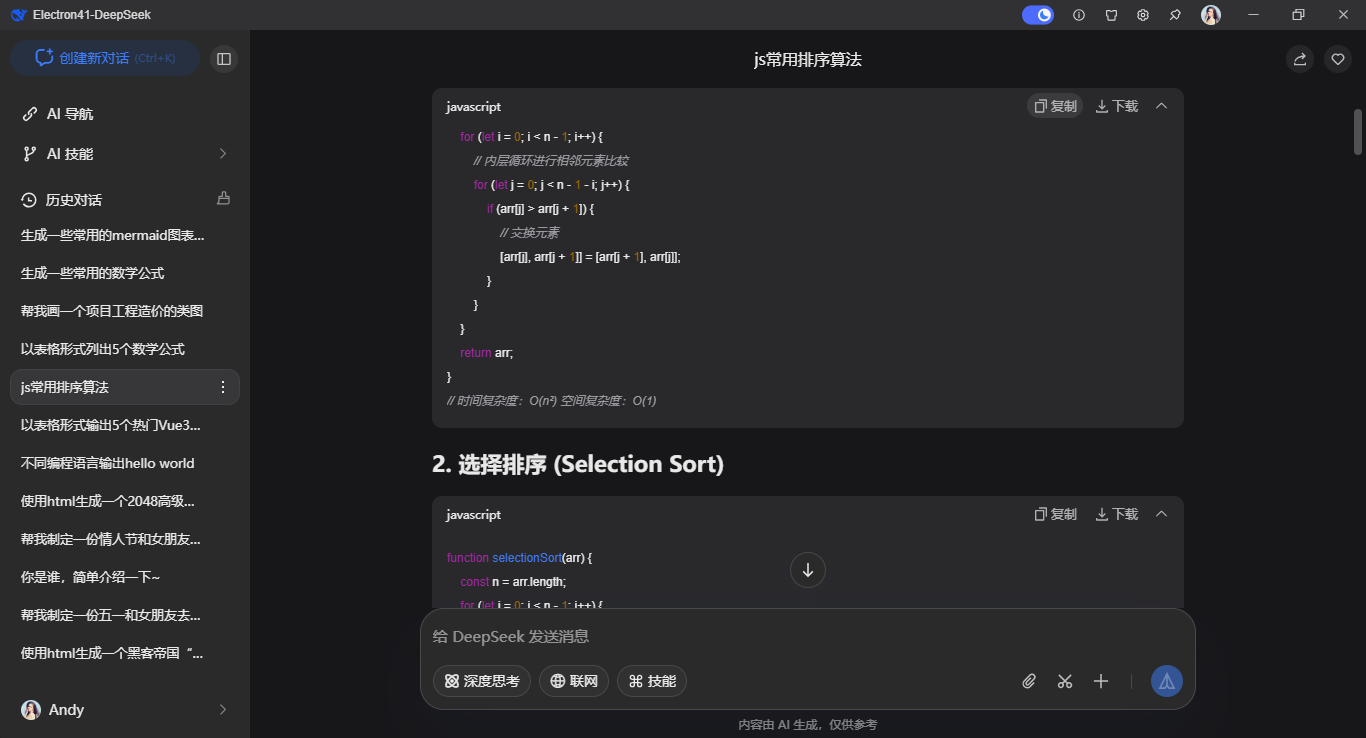The image size is (1366, 738).
Task: Toggle the dark mode switch
Action: tap(1037, 15)
